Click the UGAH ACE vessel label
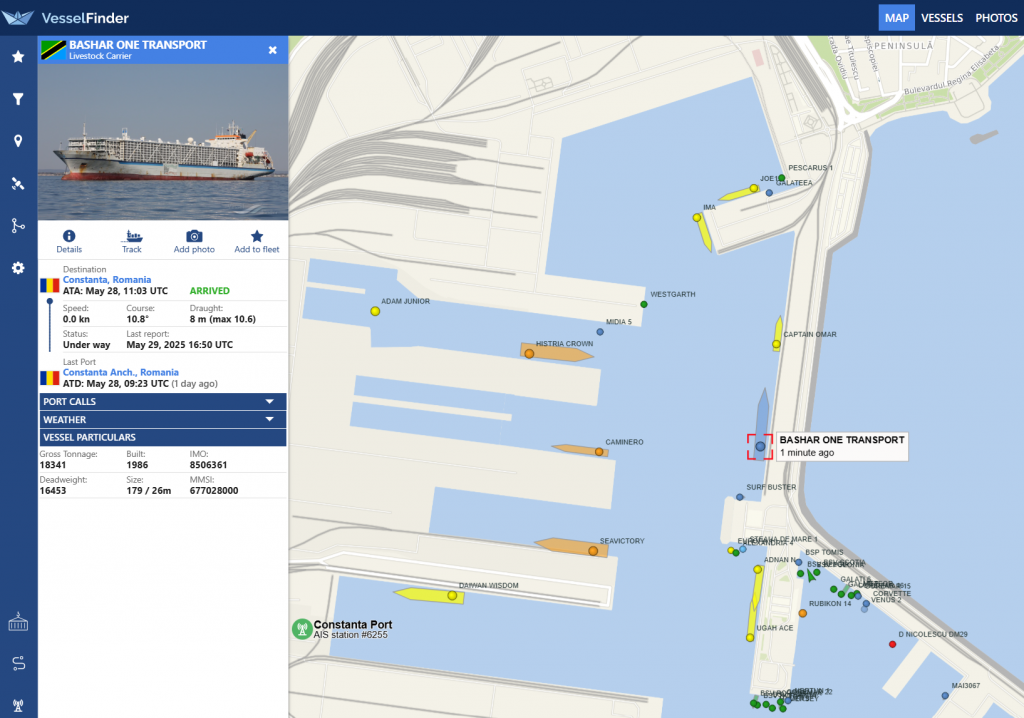 [775, 628]
